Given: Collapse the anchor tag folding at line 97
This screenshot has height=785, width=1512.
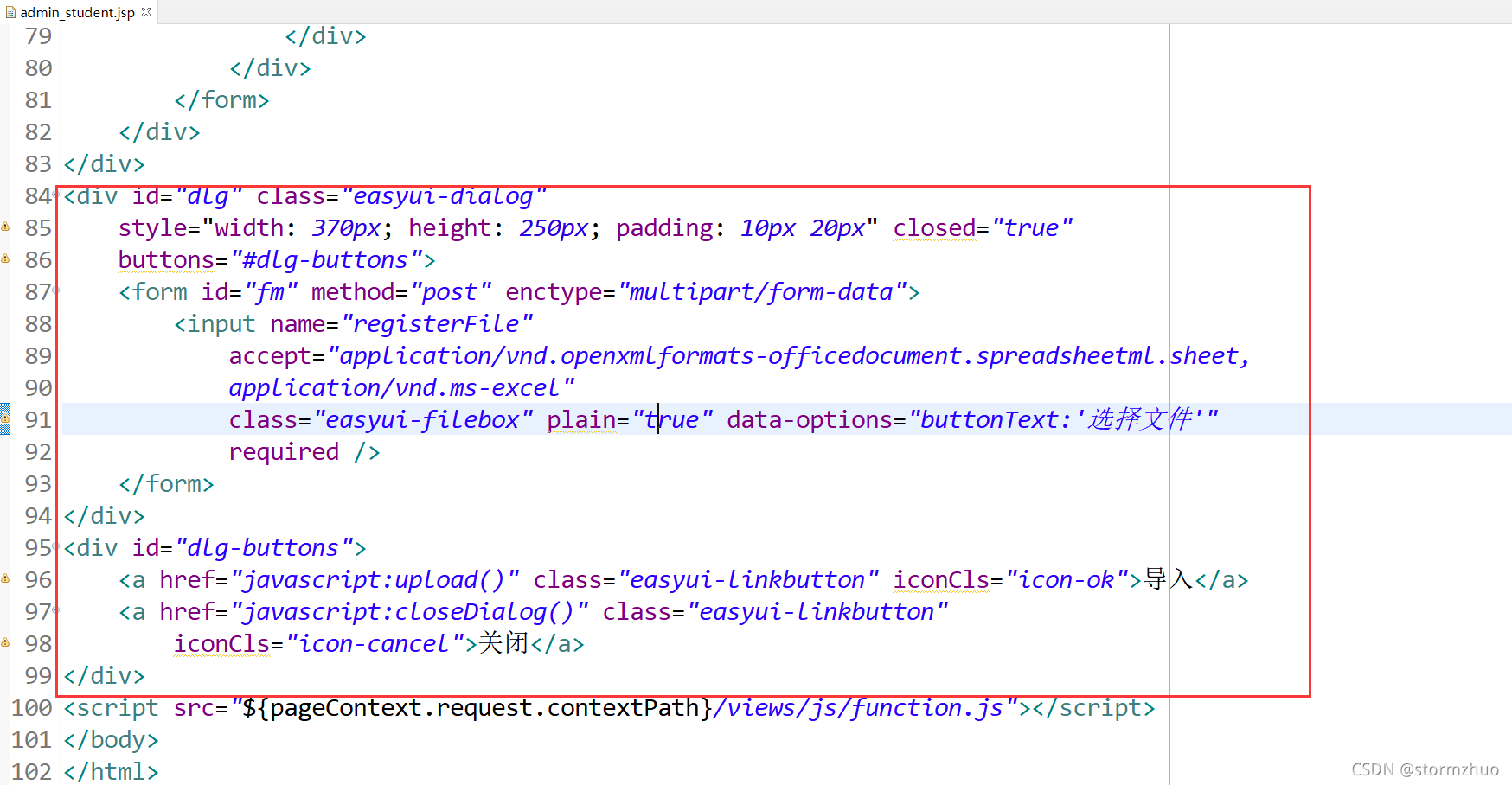Looking at the screenshot, I should tap(56, 611).
